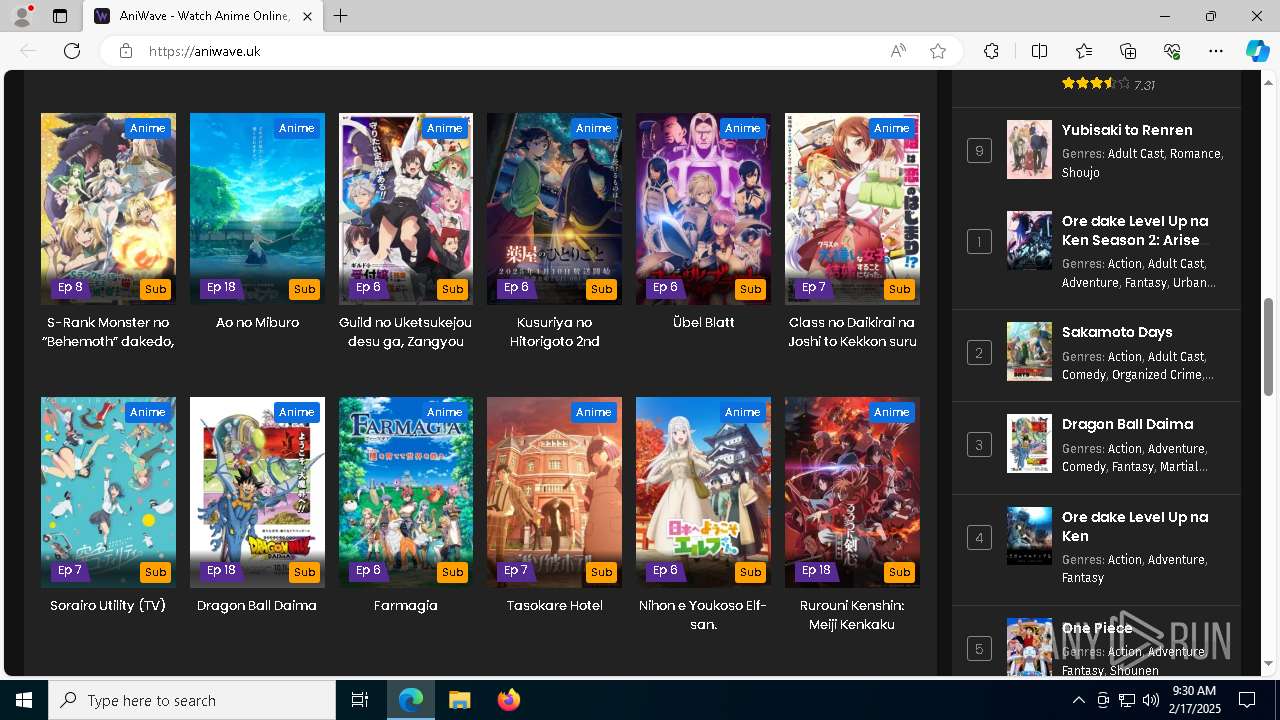
Task: Click Romance genre under Yubisaki to Renren
Action: click(x=1194, y=154)
